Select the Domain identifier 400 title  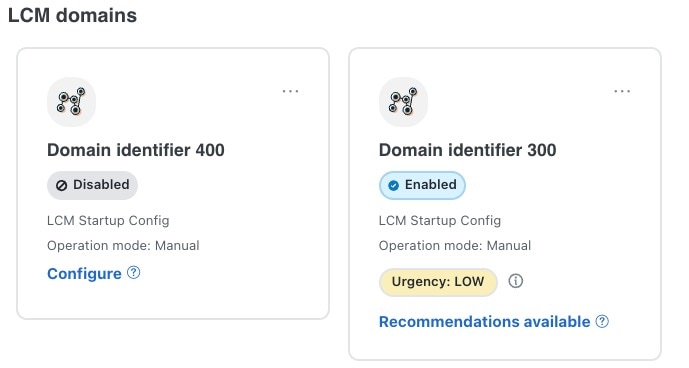pos(136,150)
